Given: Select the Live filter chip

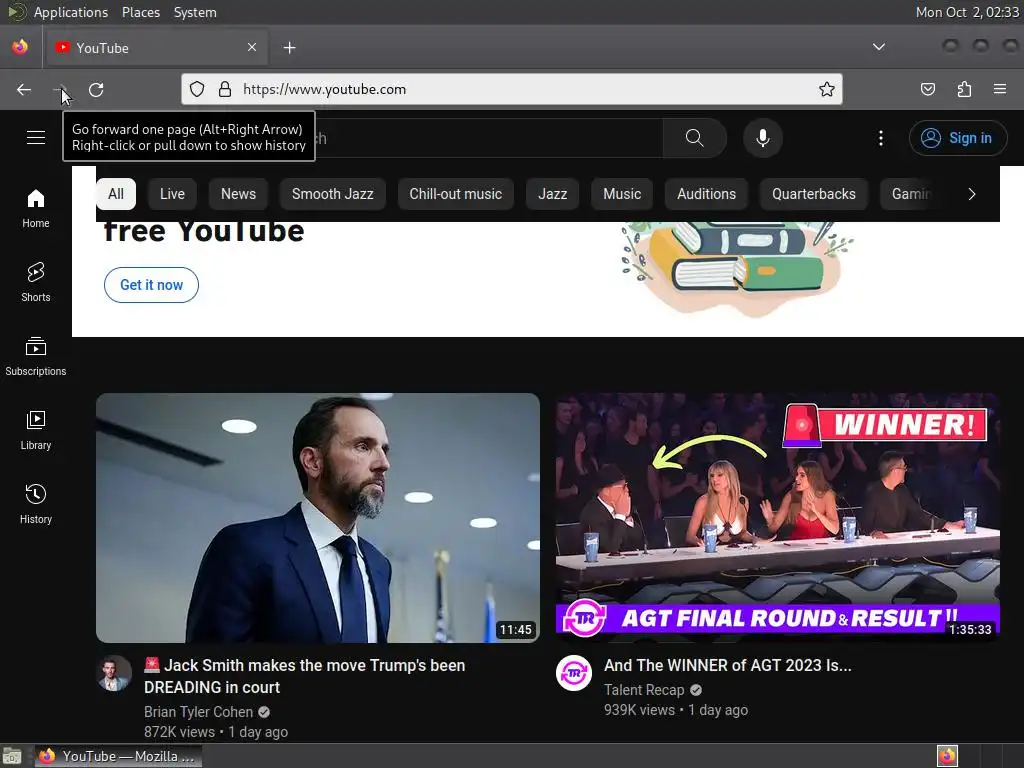Looking at the screenshot, I should click(172, 194).
